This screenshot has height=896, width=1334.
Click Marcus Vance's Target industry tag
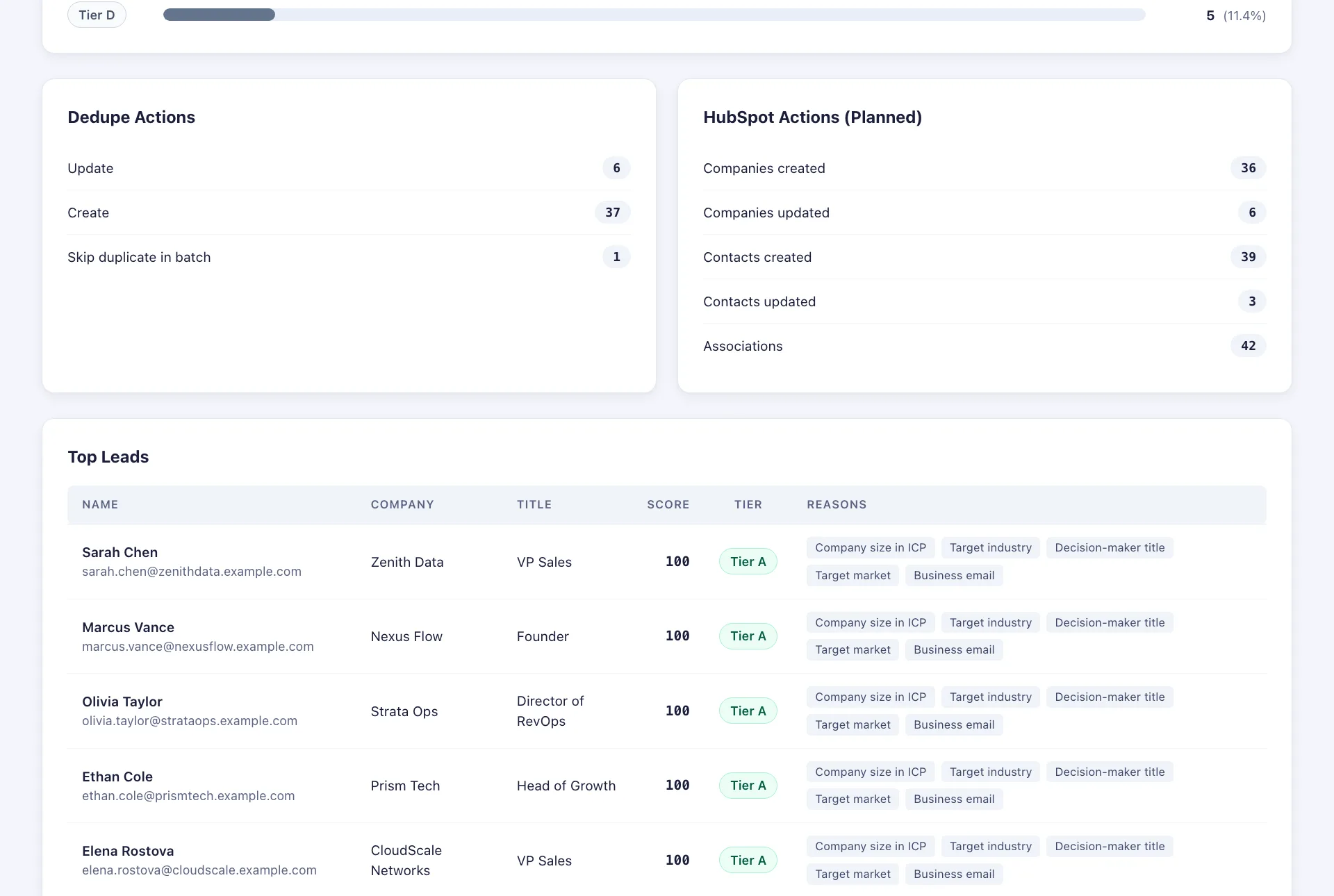click(x=991, y=622)
